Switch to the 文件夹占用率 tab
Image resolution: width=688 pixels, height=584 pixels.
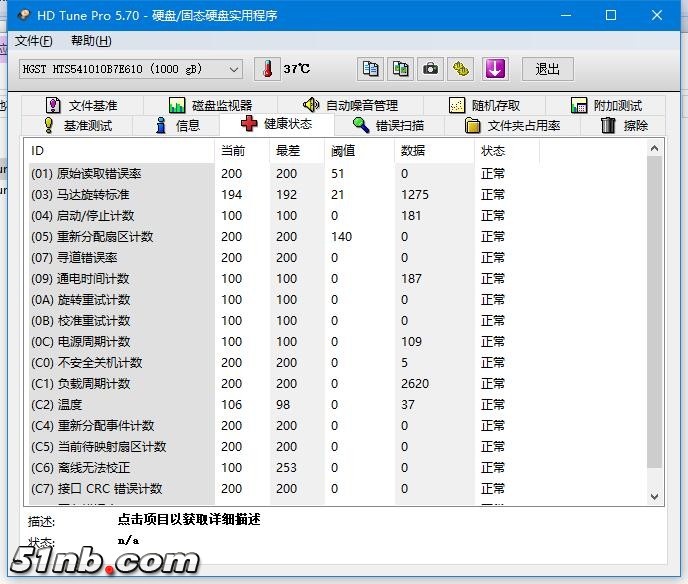tap(512, 125)
